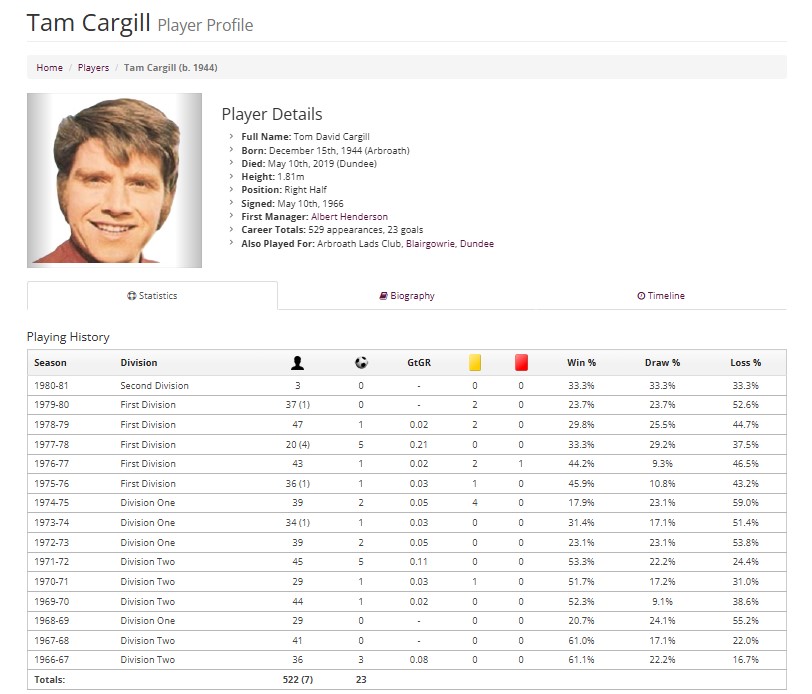Click the Dundee club link
This screenshot has width=812, height=694.
475,244
